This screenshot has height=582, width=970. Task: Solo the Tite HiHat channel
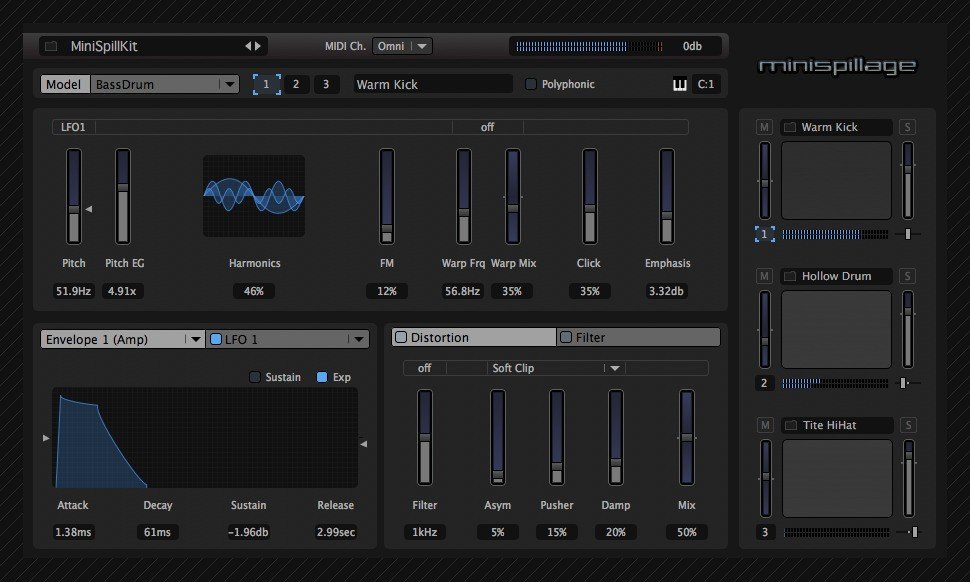tap(908, 425)
